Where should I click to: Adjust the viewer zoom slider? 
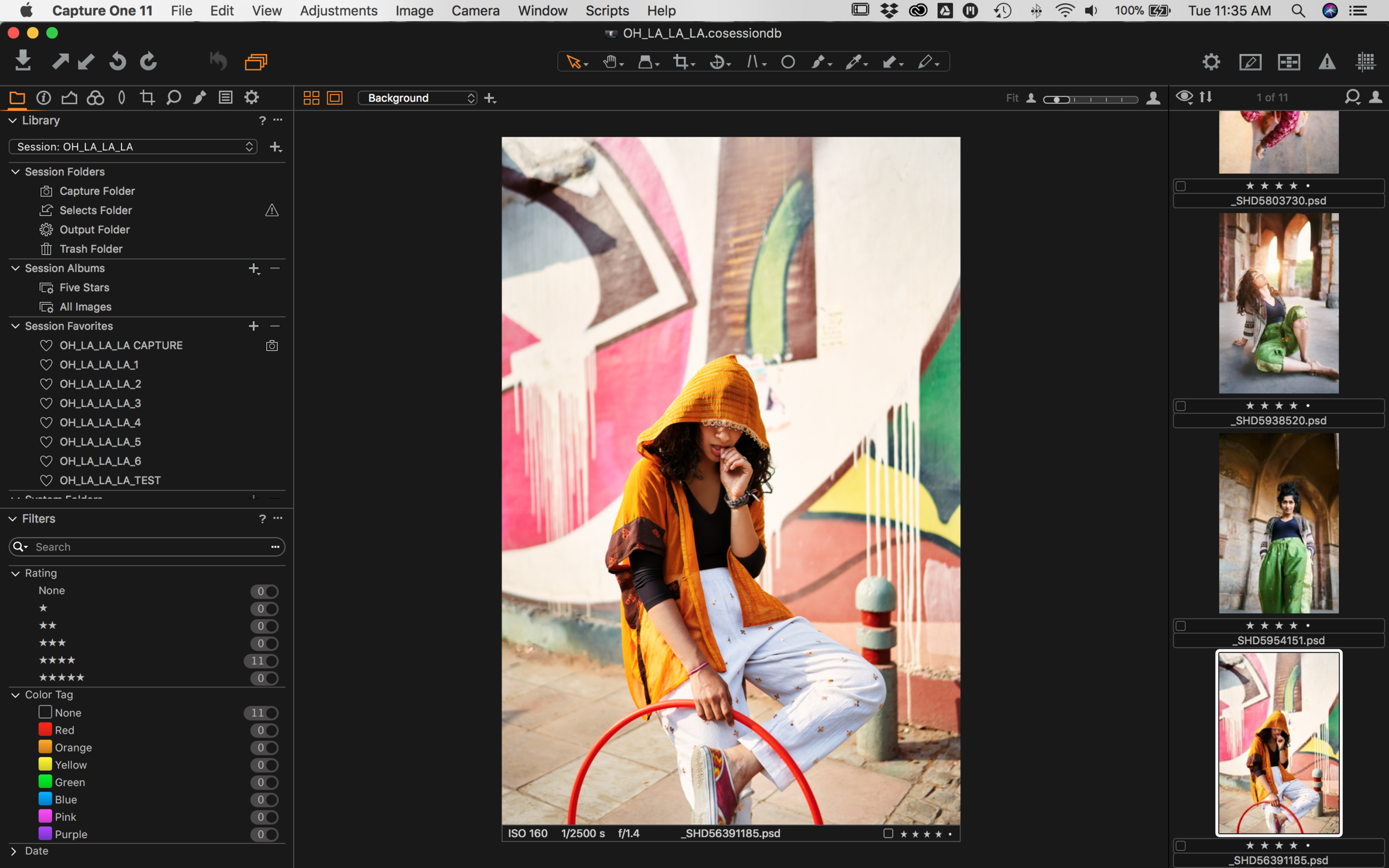click(x=1091, y=99)
